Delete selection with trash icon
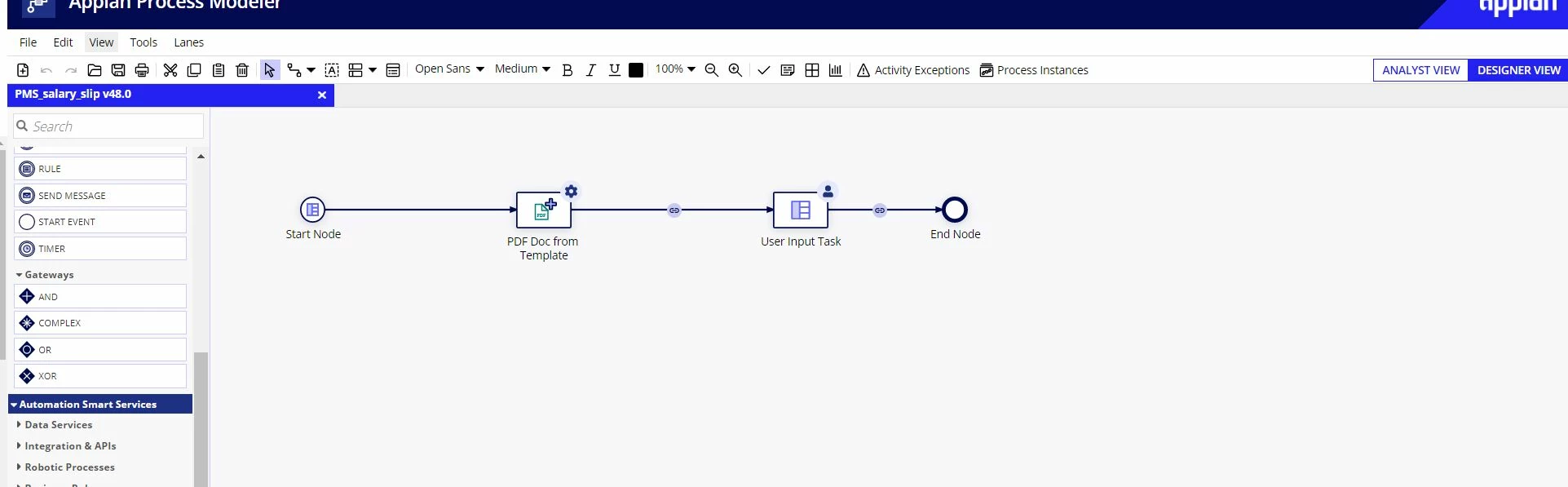Viewport: 1568px width, 487px height. (242, 70)
